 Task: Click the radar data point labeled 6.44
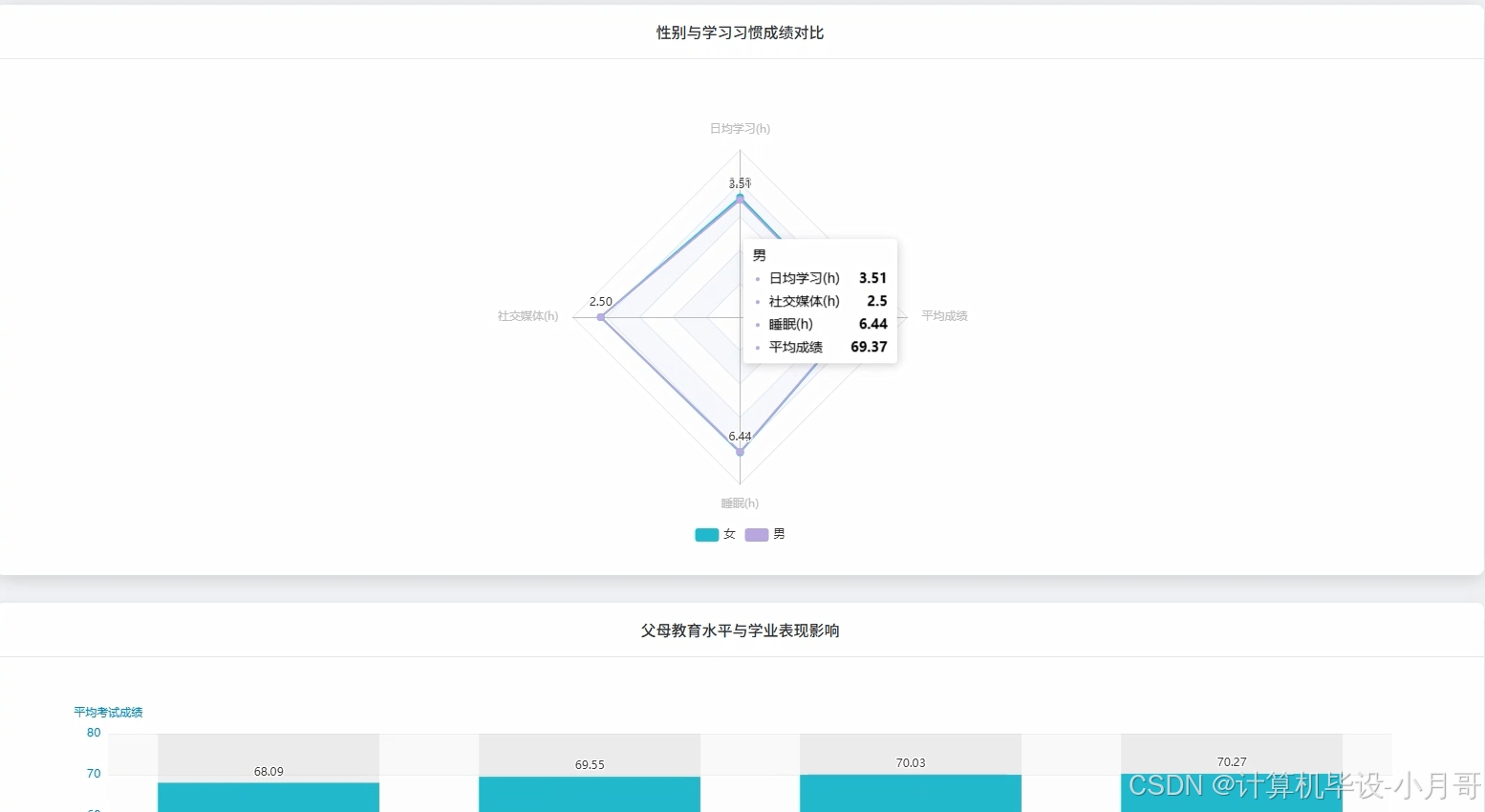coord(740,452)
